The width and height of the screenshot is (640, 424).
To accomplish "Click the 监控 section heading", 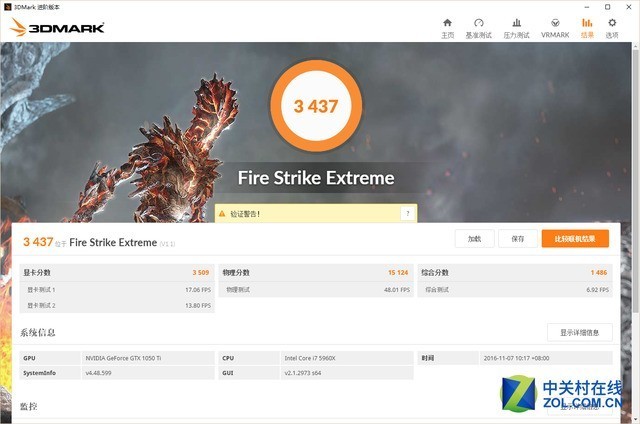I will (x=29, y=406).
